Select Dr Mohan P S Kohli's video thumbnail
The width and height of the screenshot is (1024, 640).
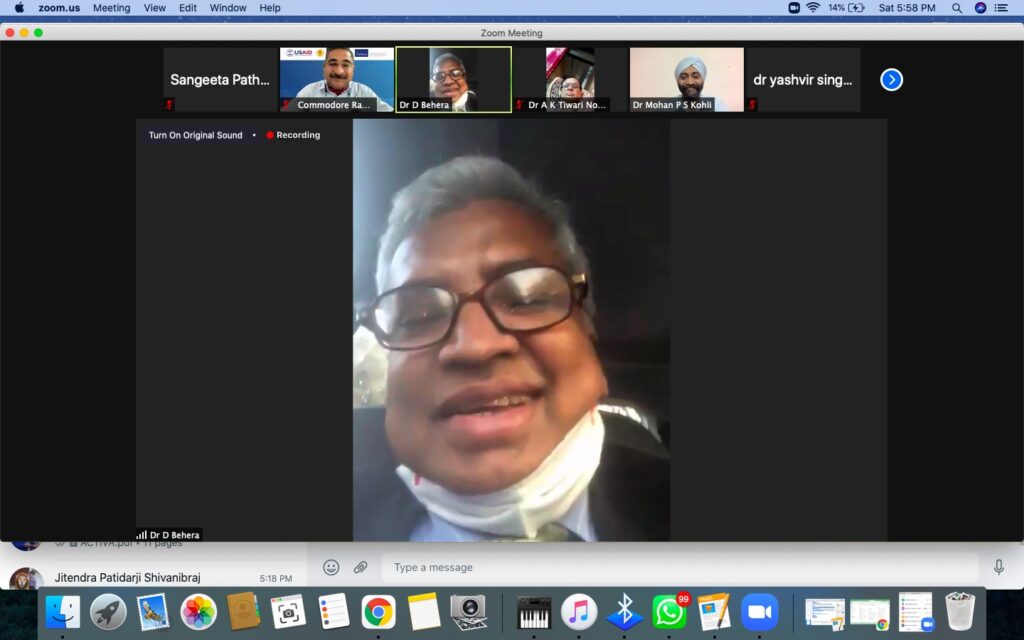tap(686, 79)
